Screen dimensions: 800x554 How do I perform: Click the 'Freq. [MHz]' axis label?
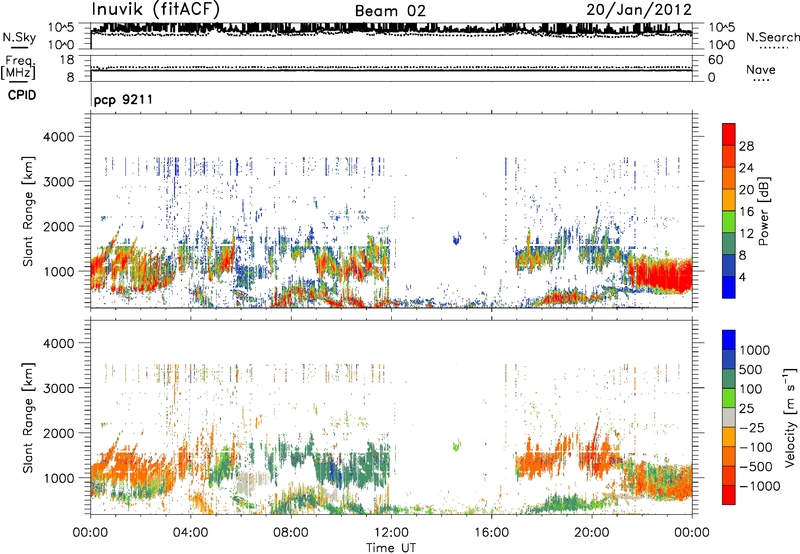point(20,67)
